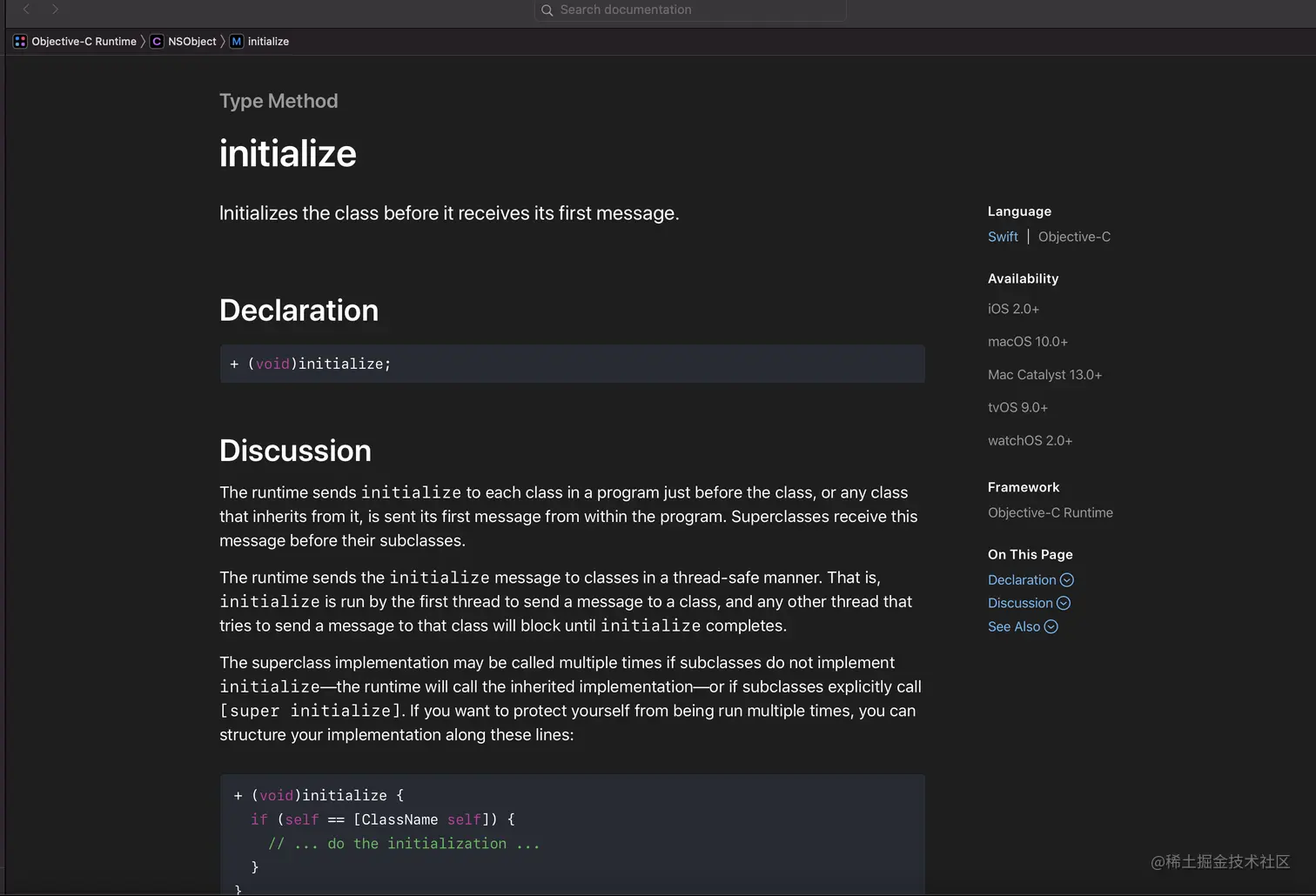Click the initialize method icon in breadcrumb
Image resolution: width=1316 pixels, height=896 pixels.
pos(236,42)
